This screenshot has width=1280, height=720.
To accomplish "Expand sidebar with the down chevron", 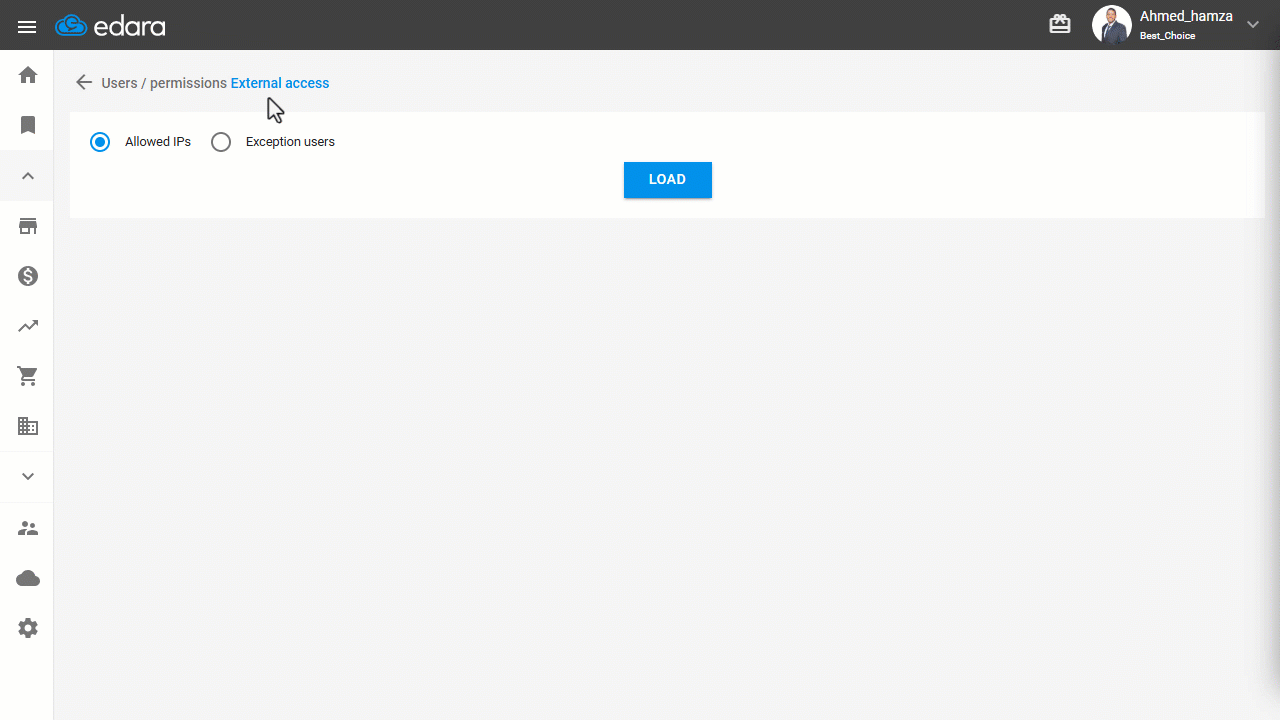I will click(28, 477).
